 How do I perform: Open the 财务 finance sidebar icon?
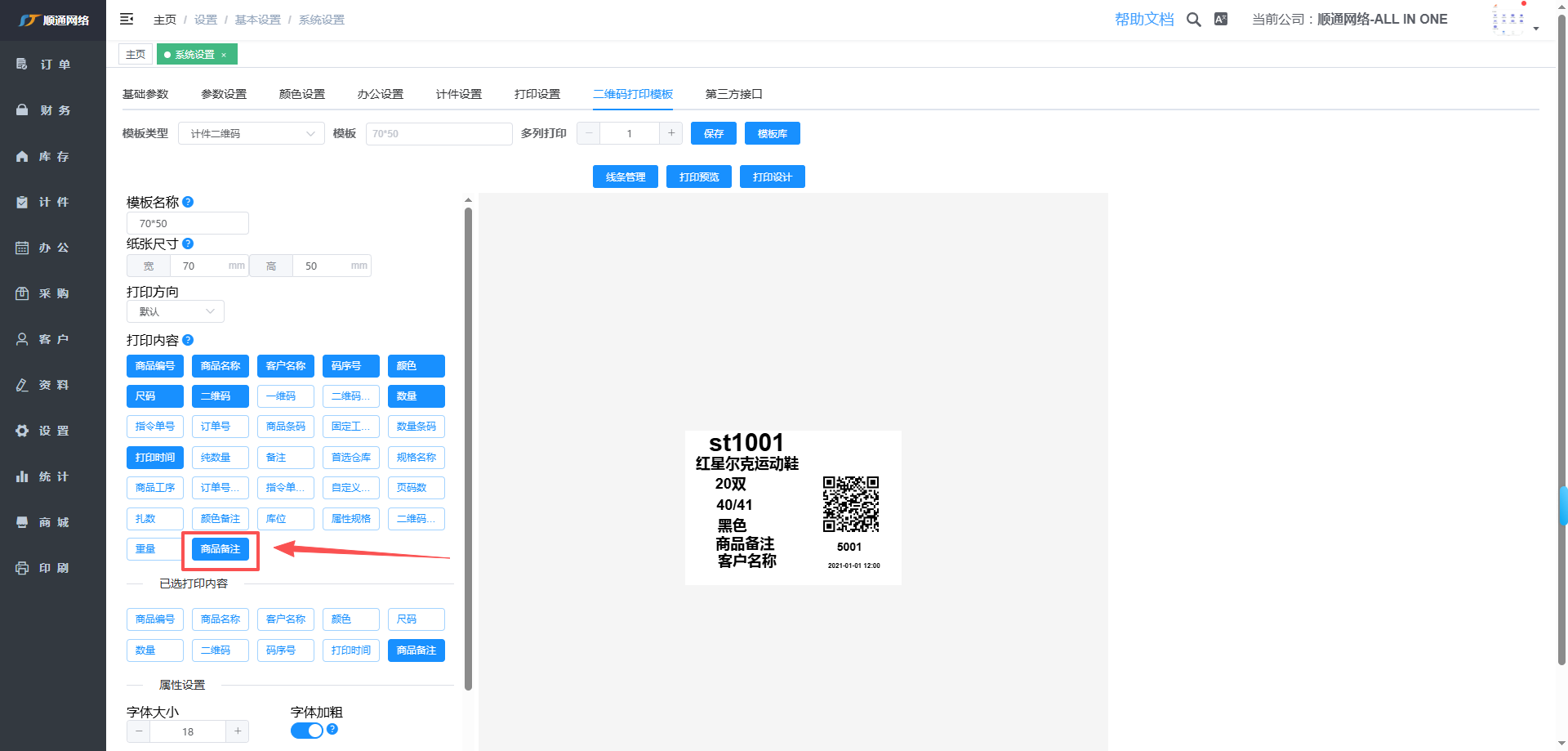[22, 110]
